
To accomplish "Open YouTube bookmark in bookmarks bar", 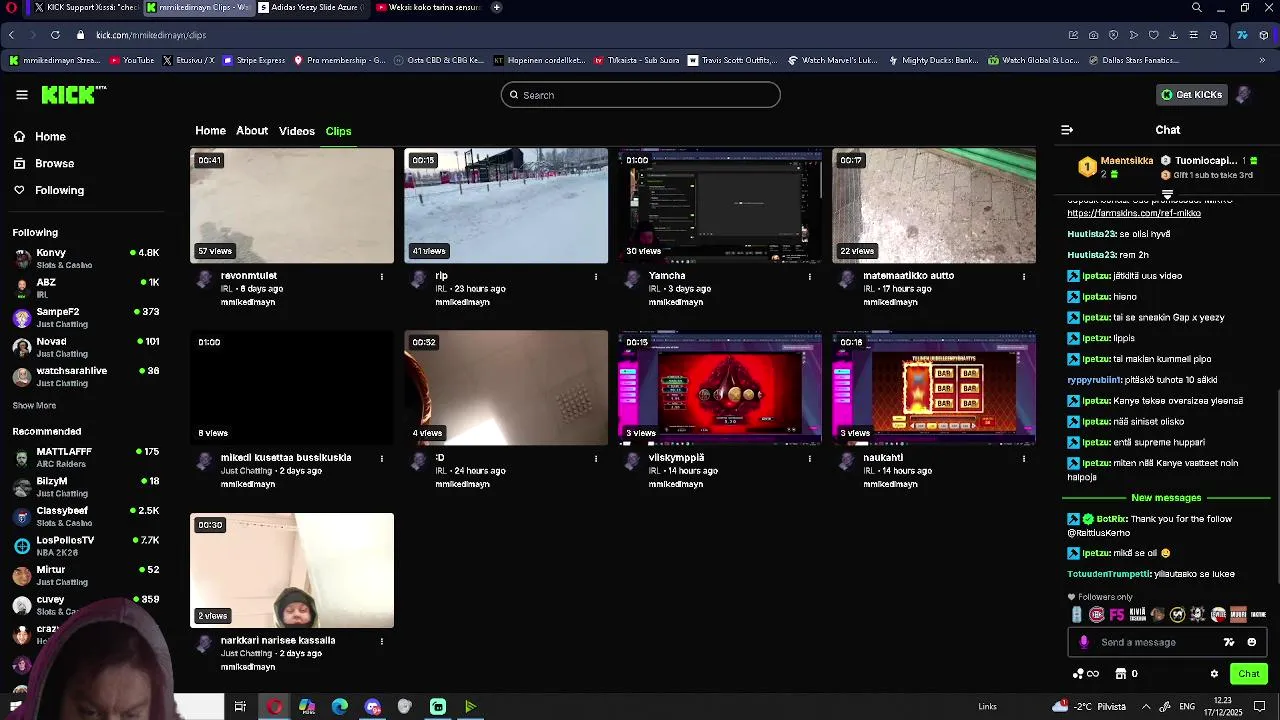I will click(132, 60).
